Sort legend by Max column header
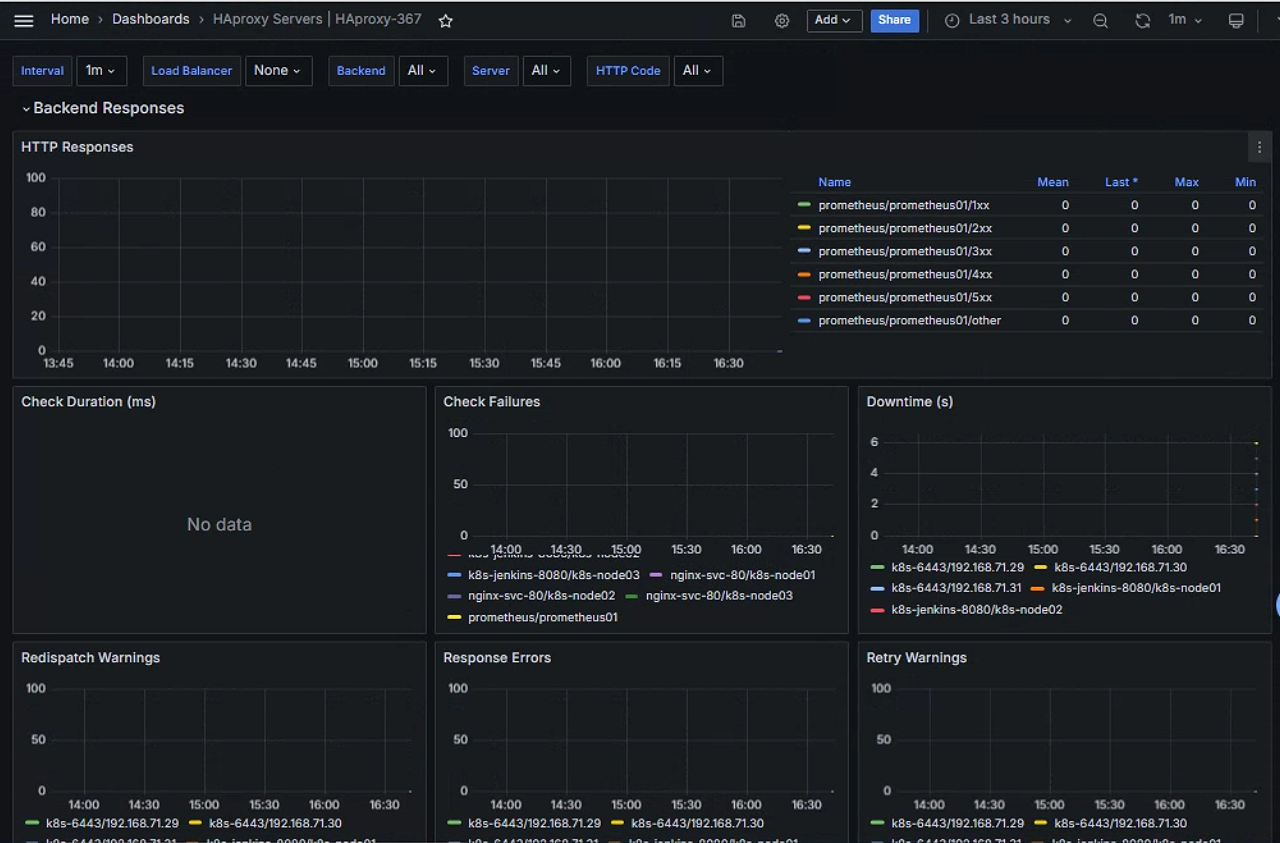This screenshot has height=843, width=1280. coord(1186,182)
